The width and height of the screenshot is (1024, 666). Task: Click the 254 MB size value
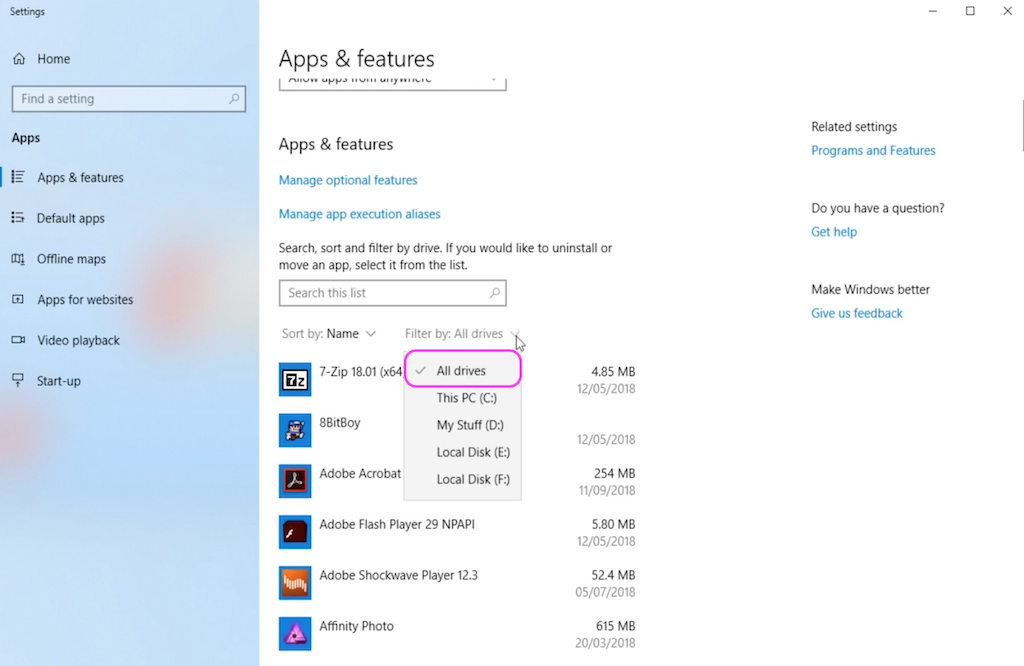coord(615,473)
